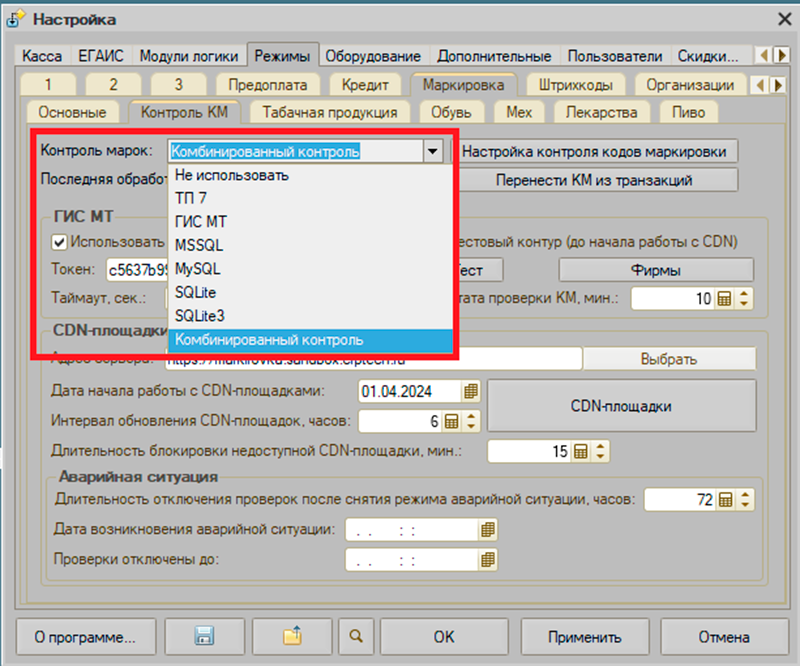This screenshot has width=800, height=666.
Task: Click the open folder icon button
Action: coord(291,637)
